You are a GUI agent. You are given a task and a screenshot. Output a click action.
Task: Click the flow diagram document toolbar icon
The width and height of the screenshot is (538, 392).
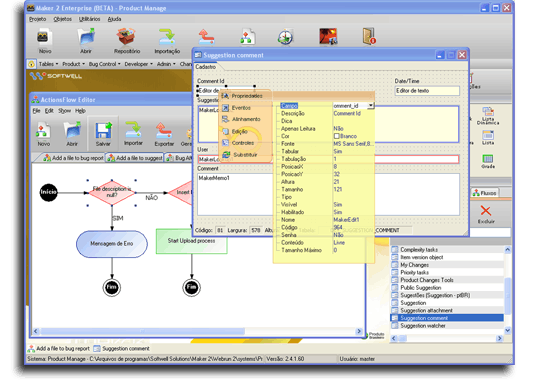pos(247,37)
